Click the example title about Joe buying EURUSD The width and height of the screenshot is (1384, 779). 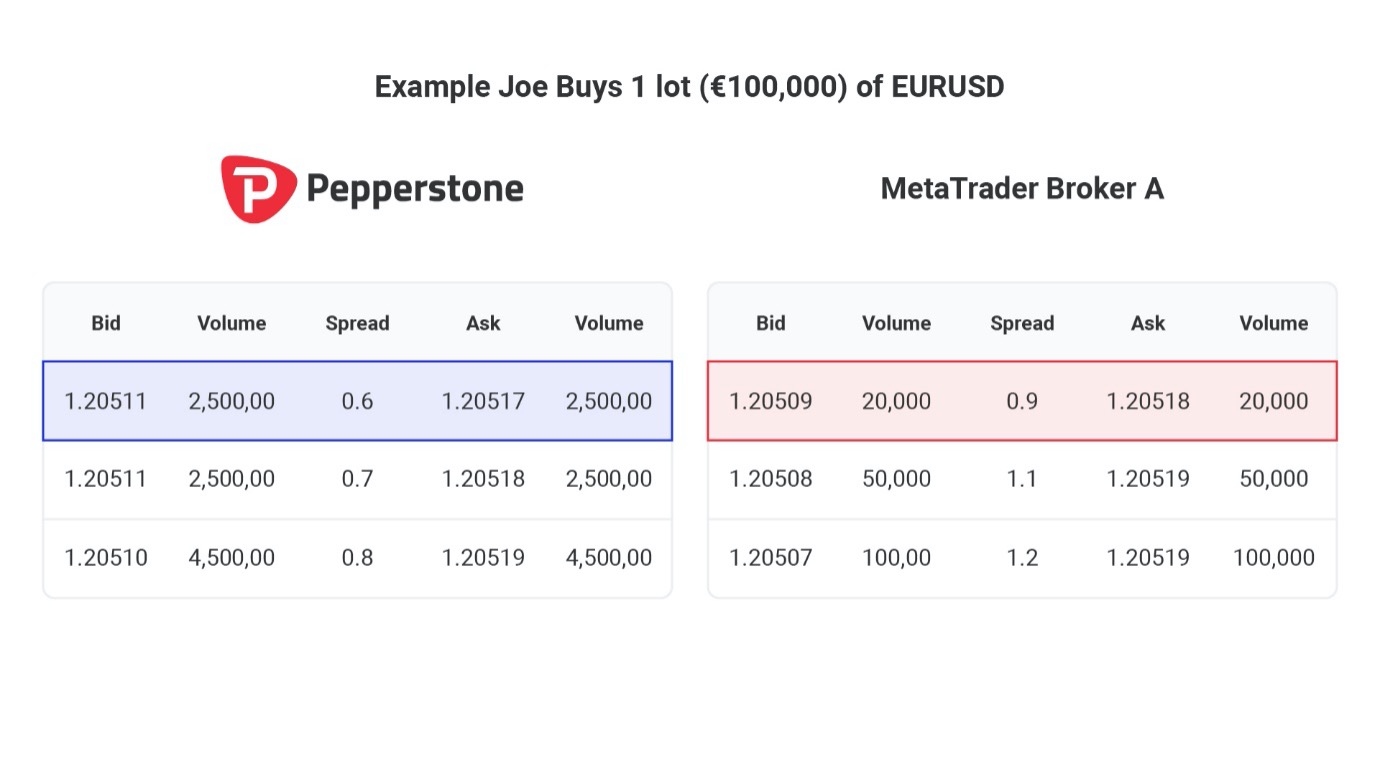pyautogui.click(x=689, y=87)
